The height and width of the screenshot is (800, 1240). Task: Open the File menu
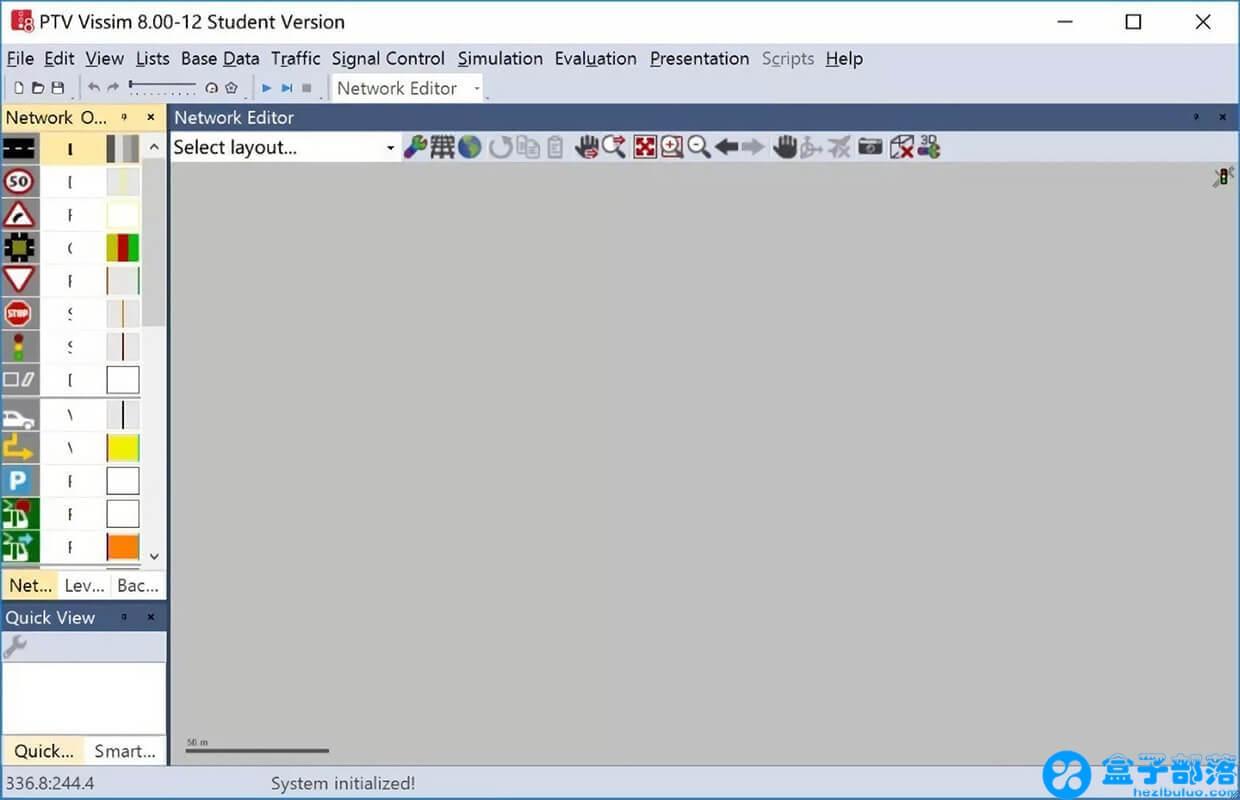(x=20, y=59)
